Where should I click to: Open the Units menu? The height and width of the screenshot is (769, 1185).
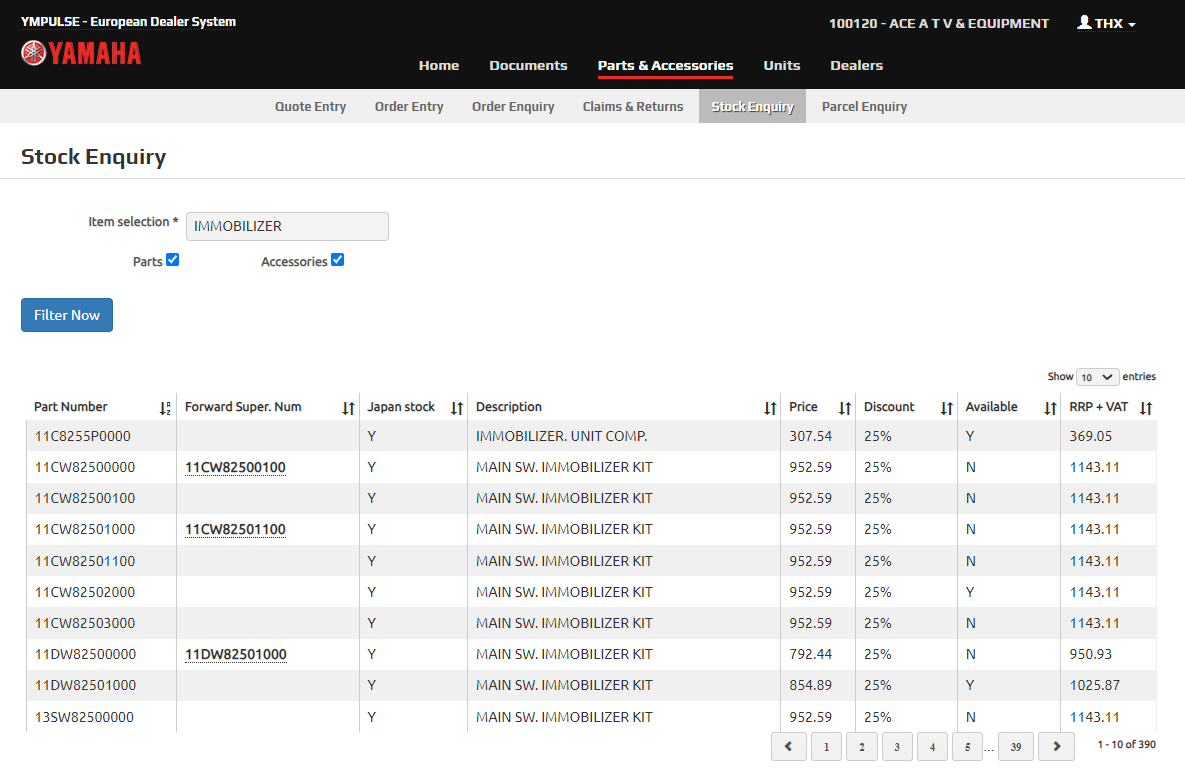(x=781, y=66)
